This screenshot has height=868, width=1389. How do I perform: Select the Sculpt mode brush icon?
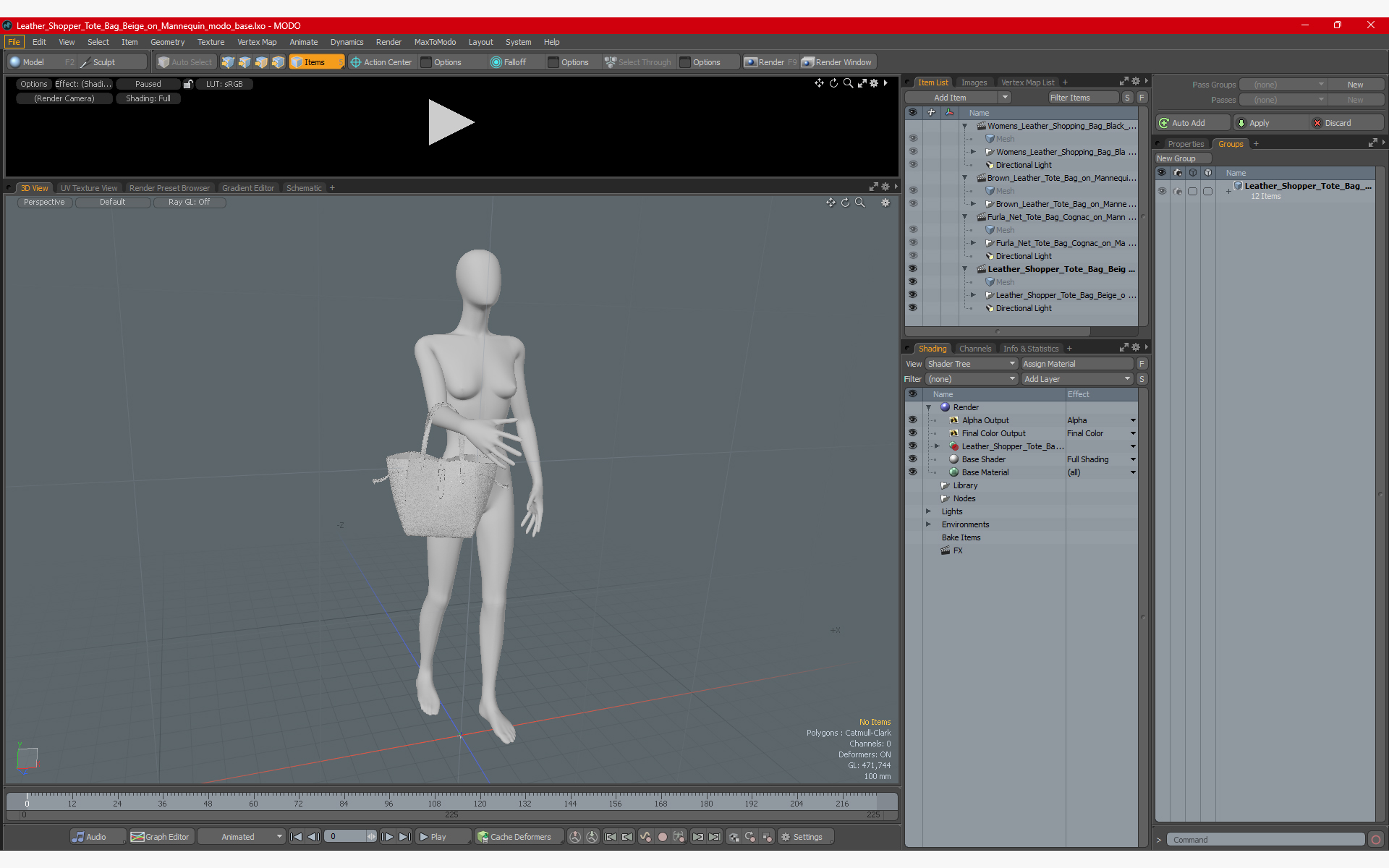point(85,62)
